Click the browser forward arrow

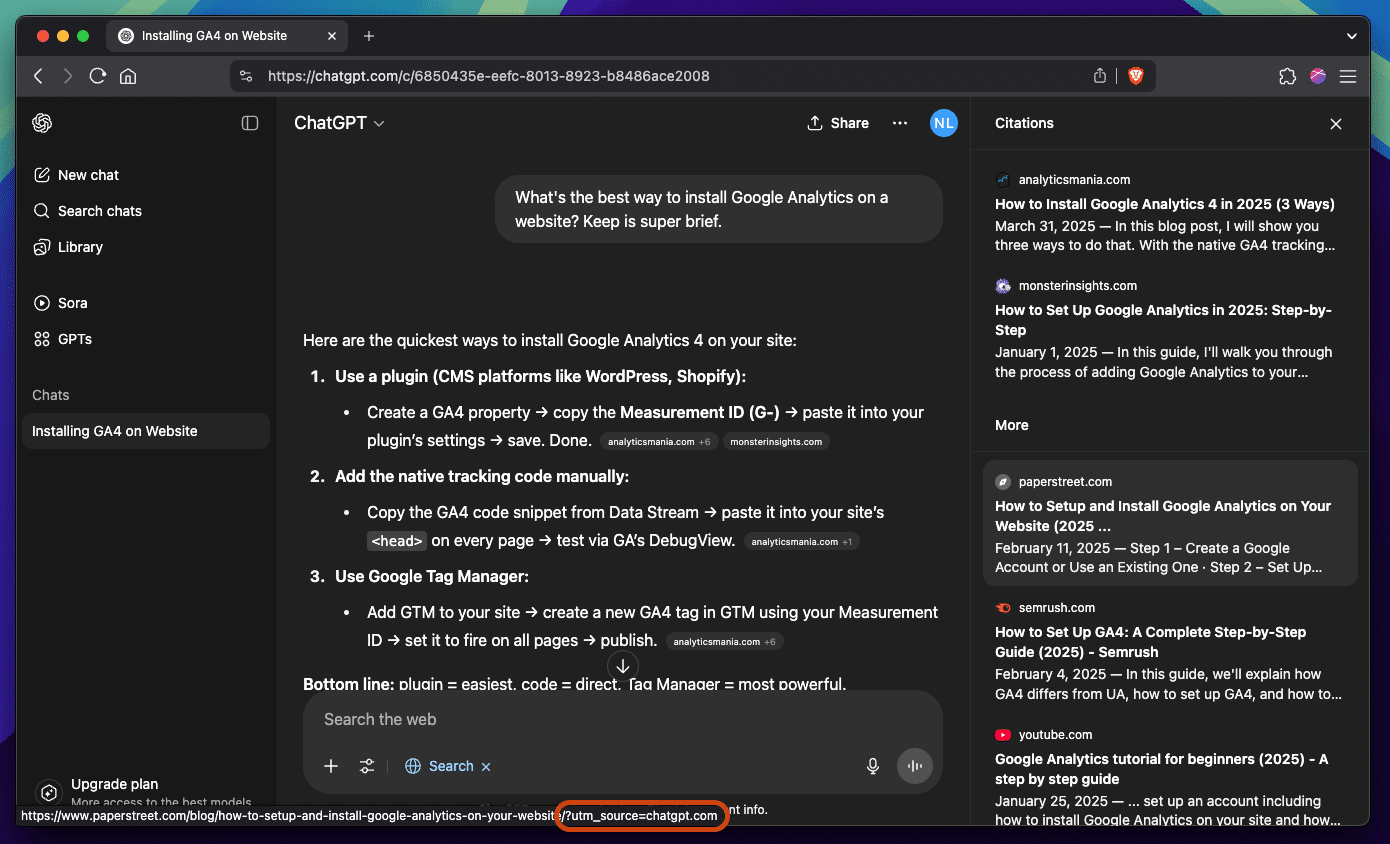tap(68, 76)
